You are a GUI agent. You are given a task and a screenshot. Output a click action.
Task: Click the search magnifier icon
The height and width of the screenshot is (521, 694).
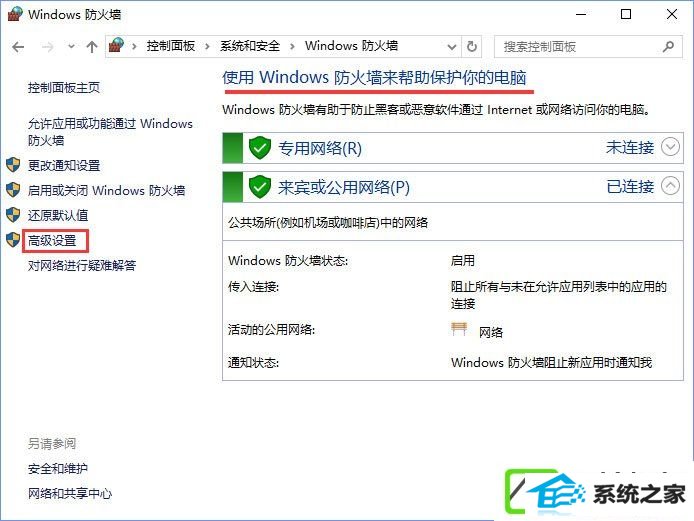click(668, 46)
